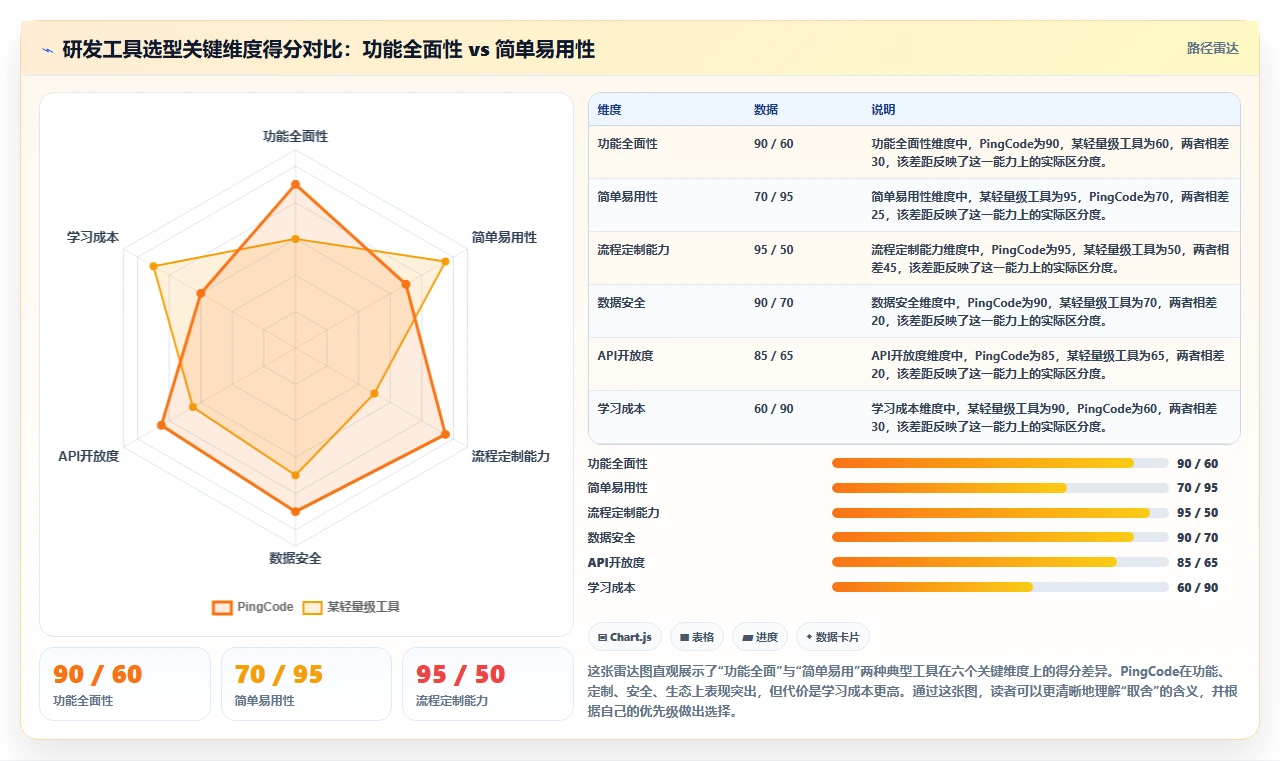Click the 学习成本 progress bar
1280x761 pixels.
pos(1000,587)
